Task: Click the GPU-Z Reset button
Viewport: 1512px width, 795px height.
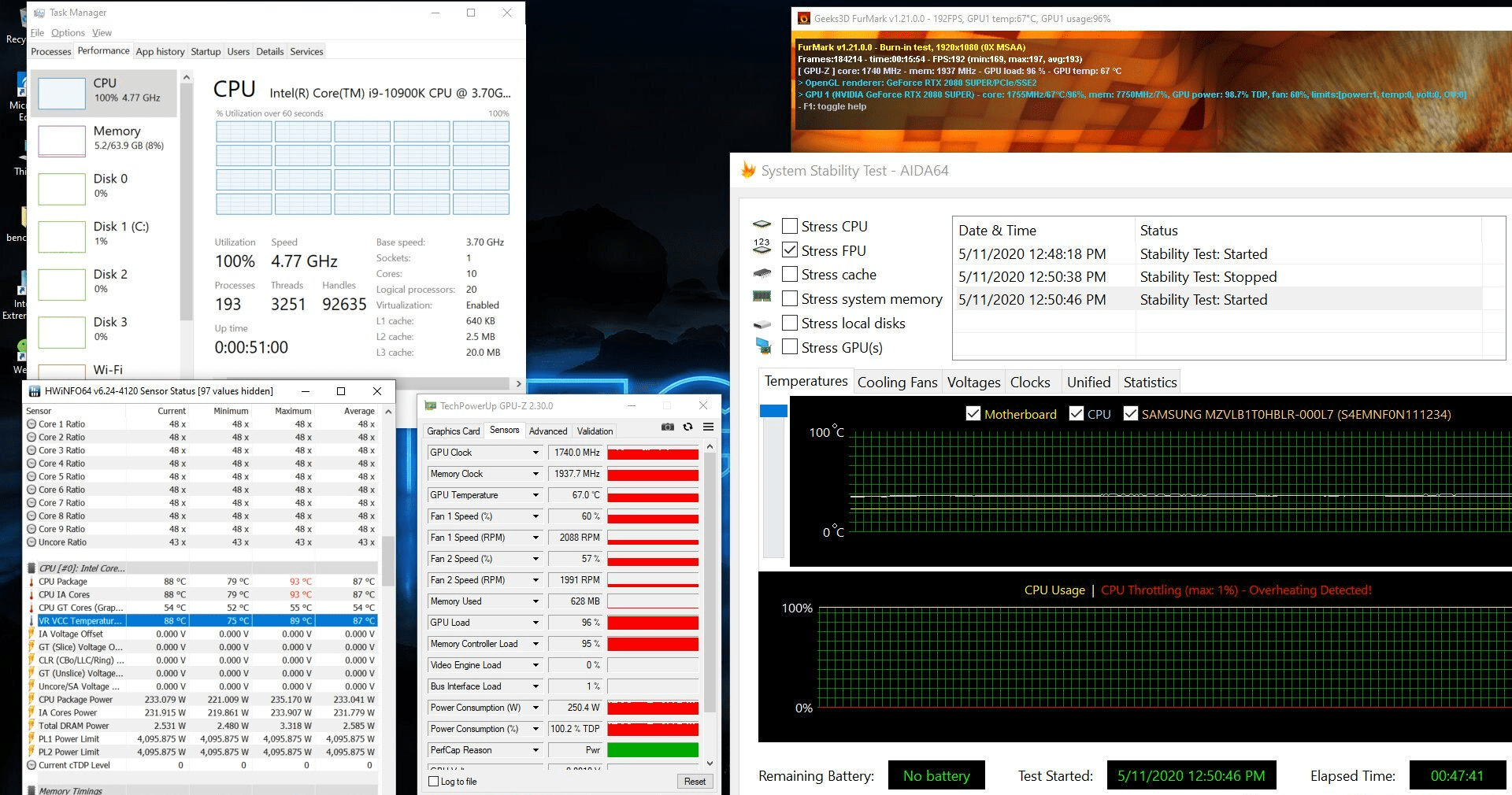Action: 695,782
